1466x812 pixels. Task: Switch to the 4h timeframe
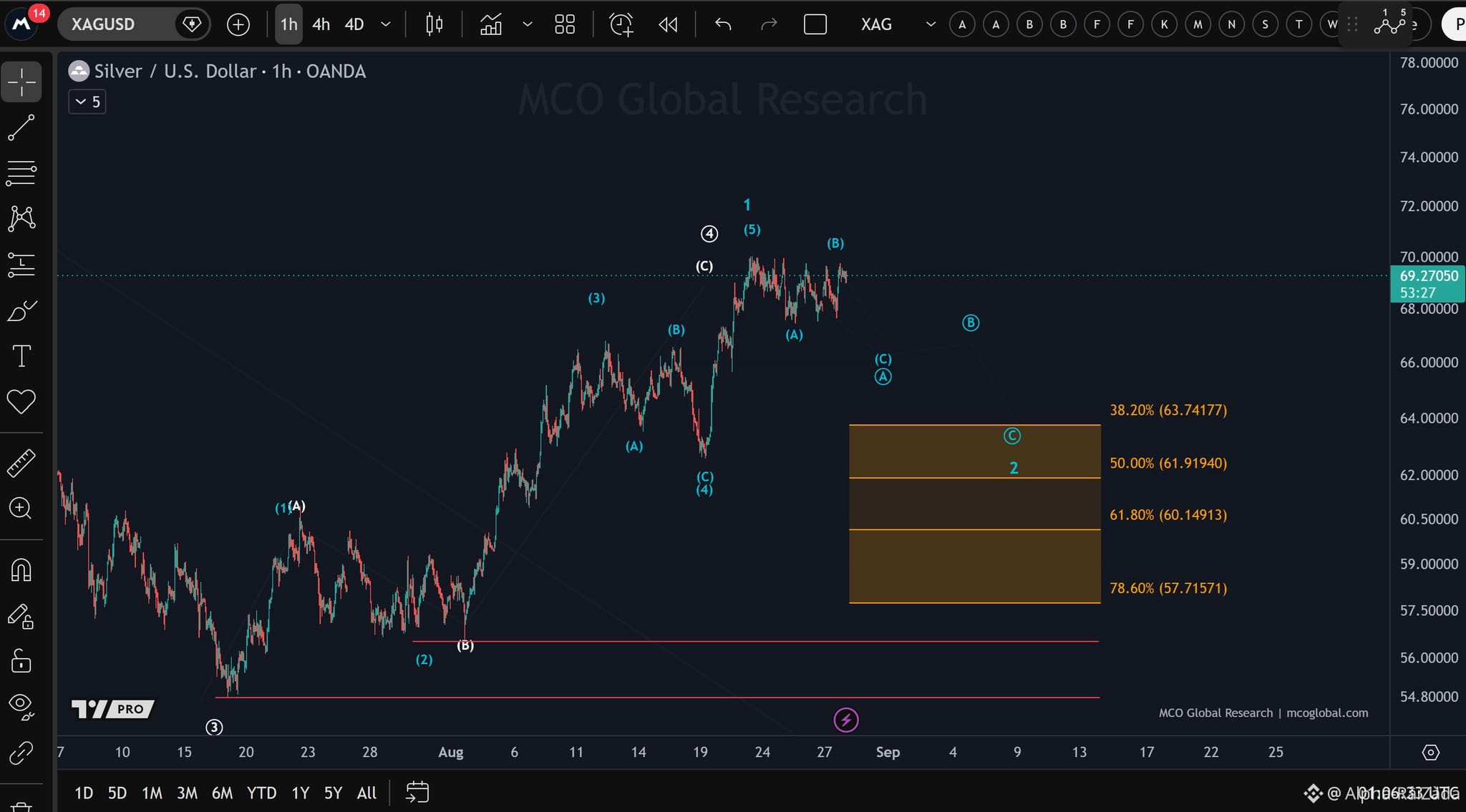(x=321, y=24)
